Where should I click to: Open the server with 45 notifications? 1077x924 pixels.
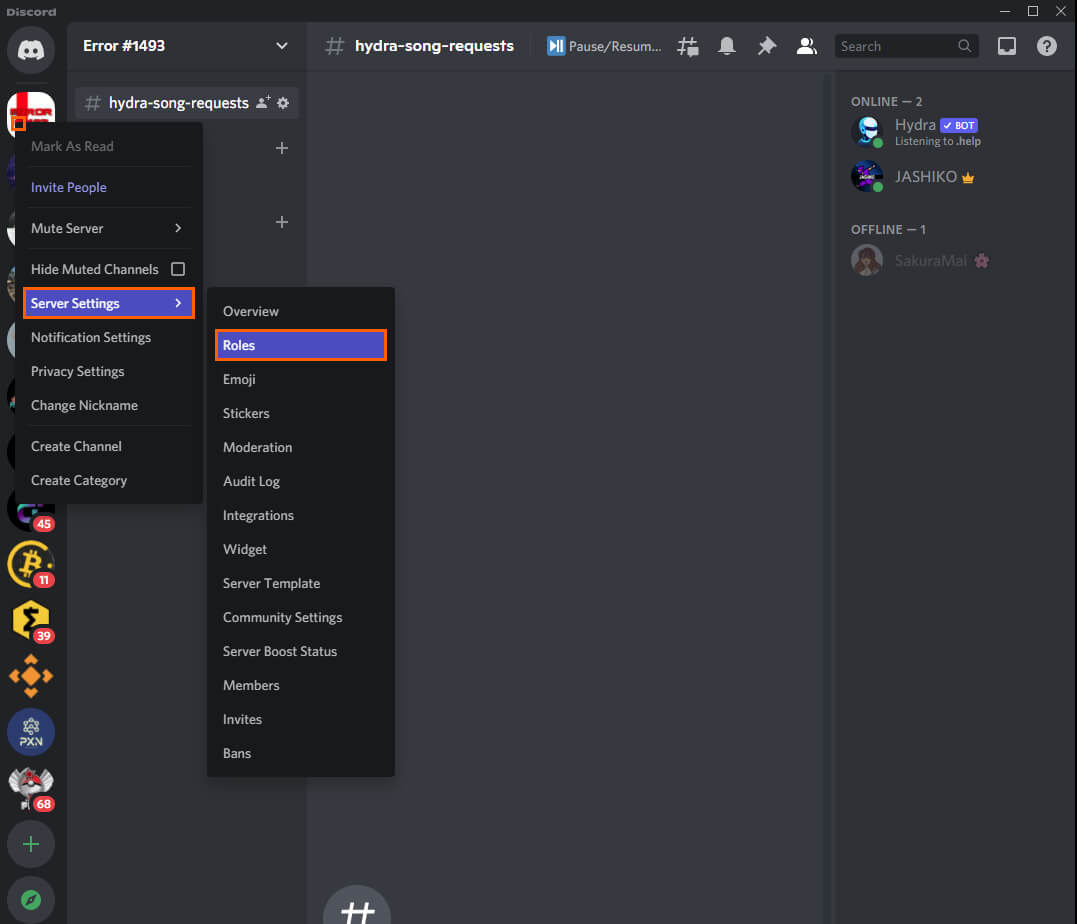(x=31, y=511)
